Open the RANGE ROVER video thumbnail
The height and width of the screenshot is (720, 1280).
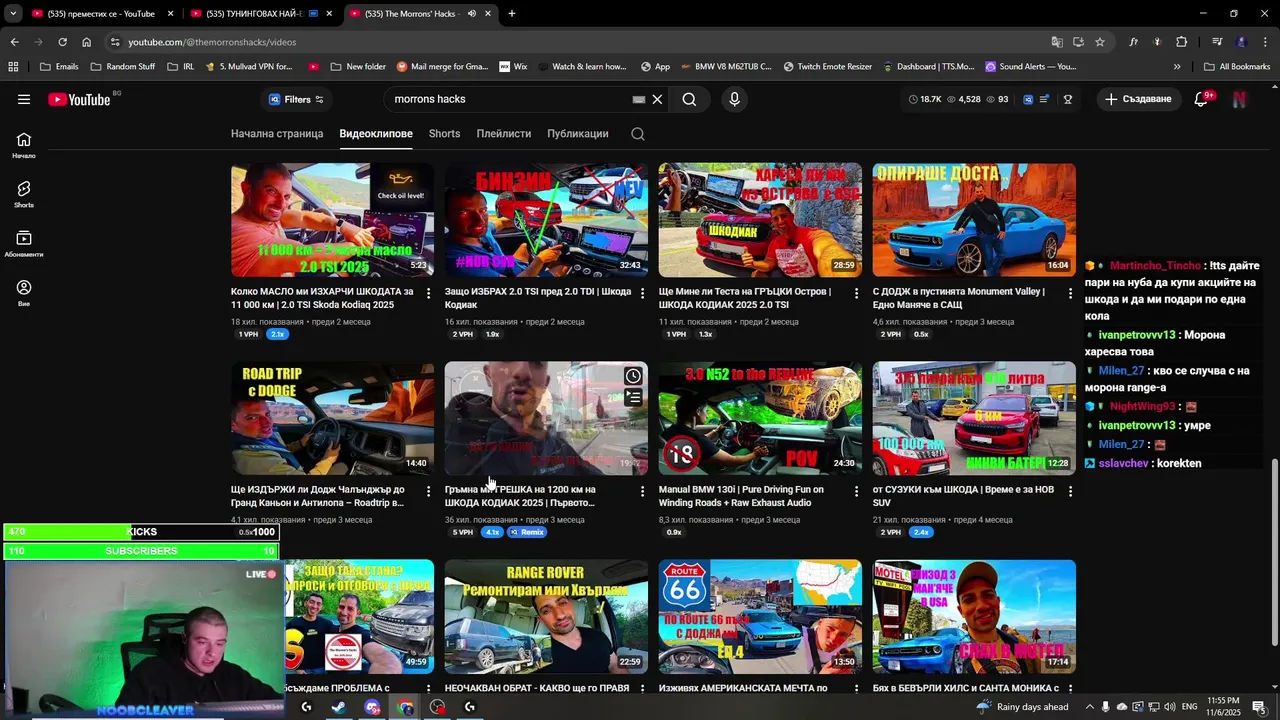pos(546,616)
